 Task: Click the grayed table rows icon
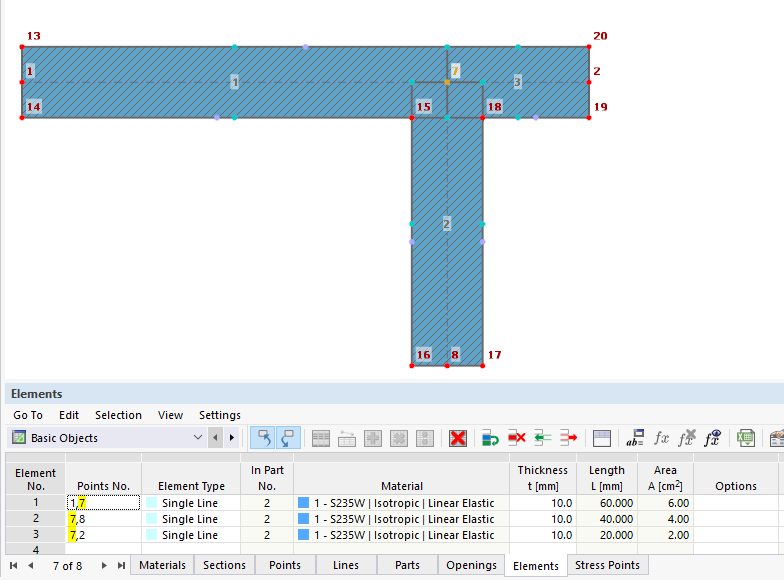(x=320, y=438)
